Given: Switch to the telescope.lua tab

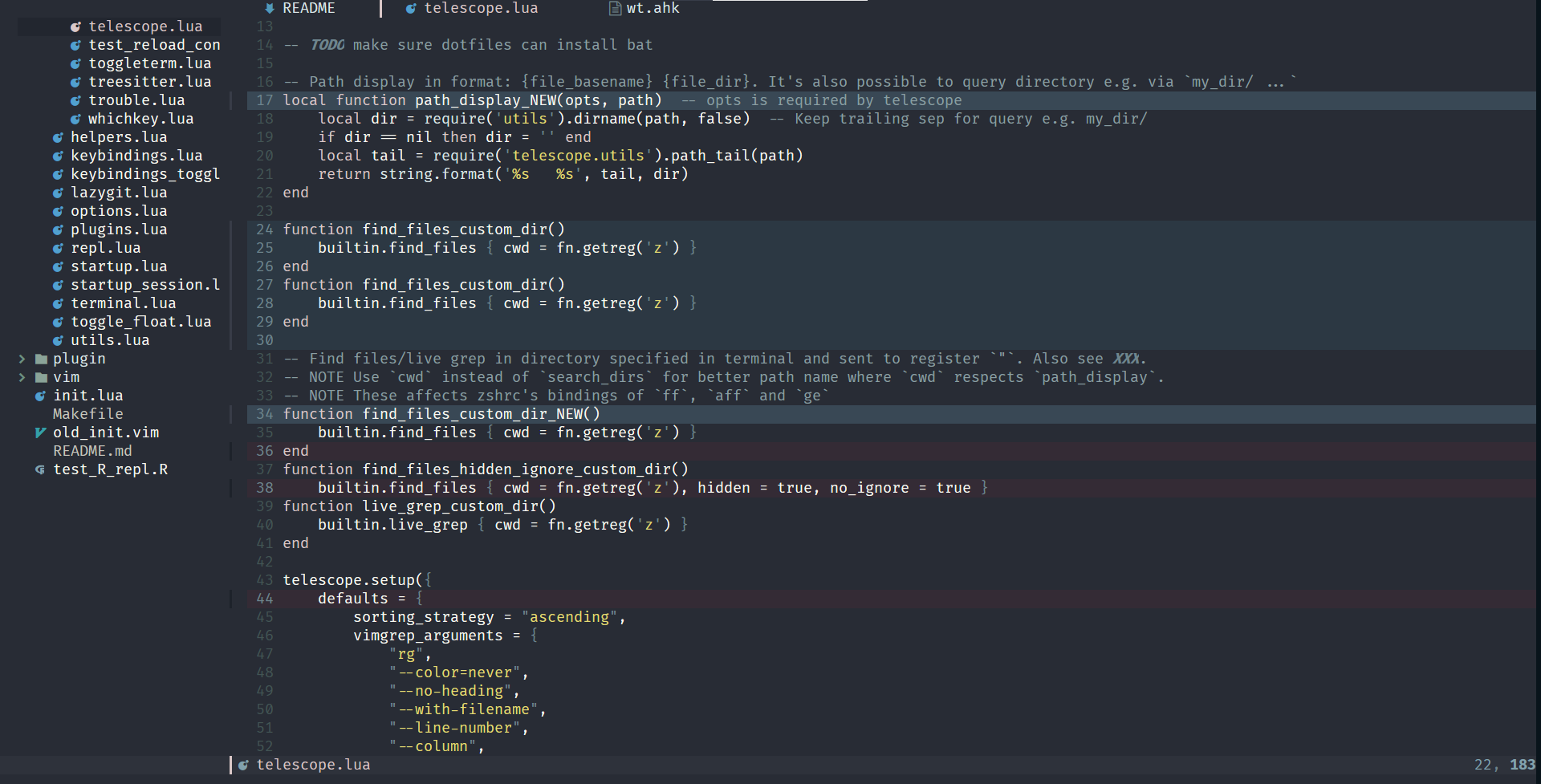Looking at the screenshot, I should pyautogui.click(x=481, y=8).
